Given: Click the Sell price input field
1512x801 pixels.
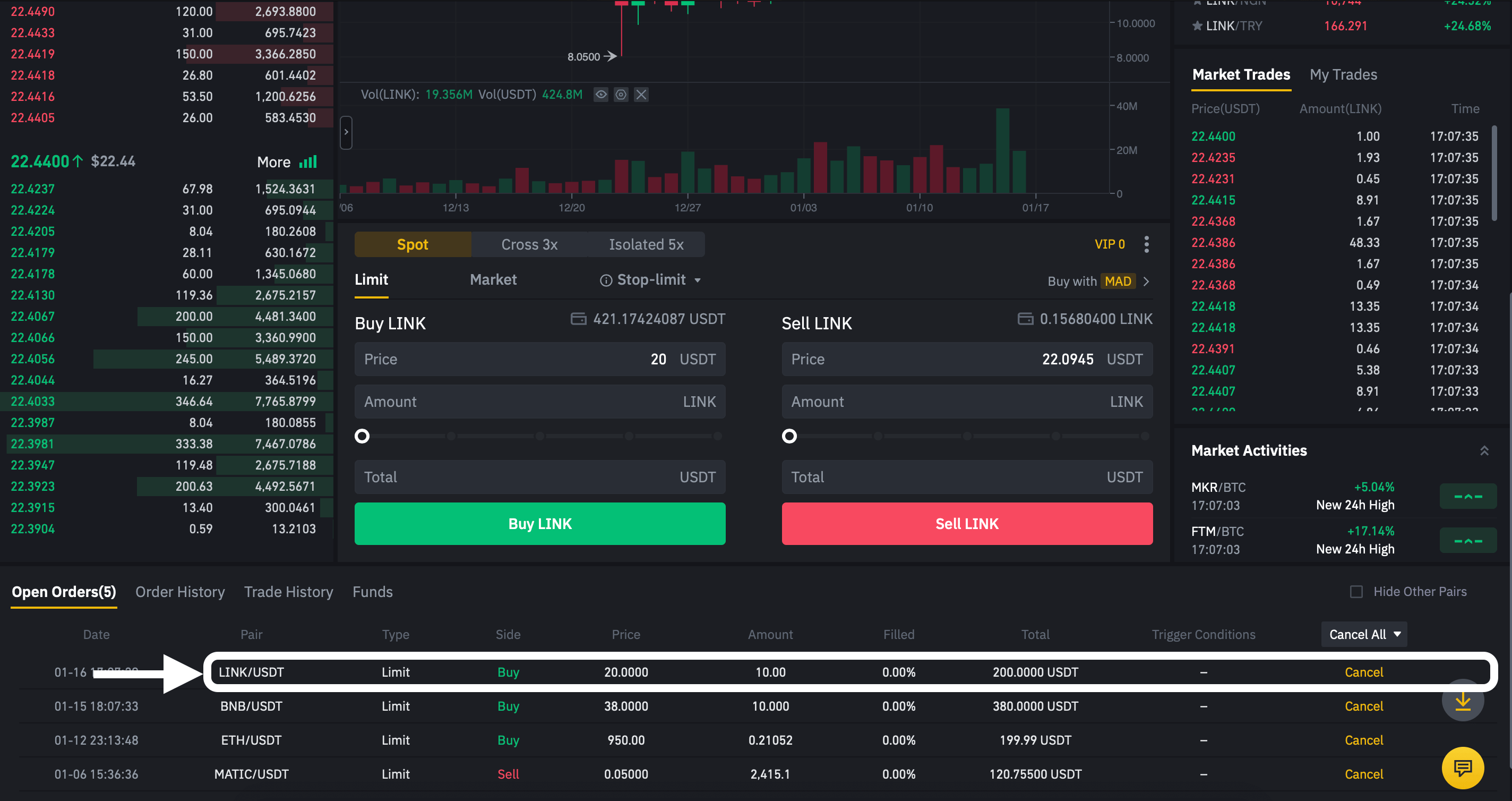Looking at the screenshot, I should point(967,360).
